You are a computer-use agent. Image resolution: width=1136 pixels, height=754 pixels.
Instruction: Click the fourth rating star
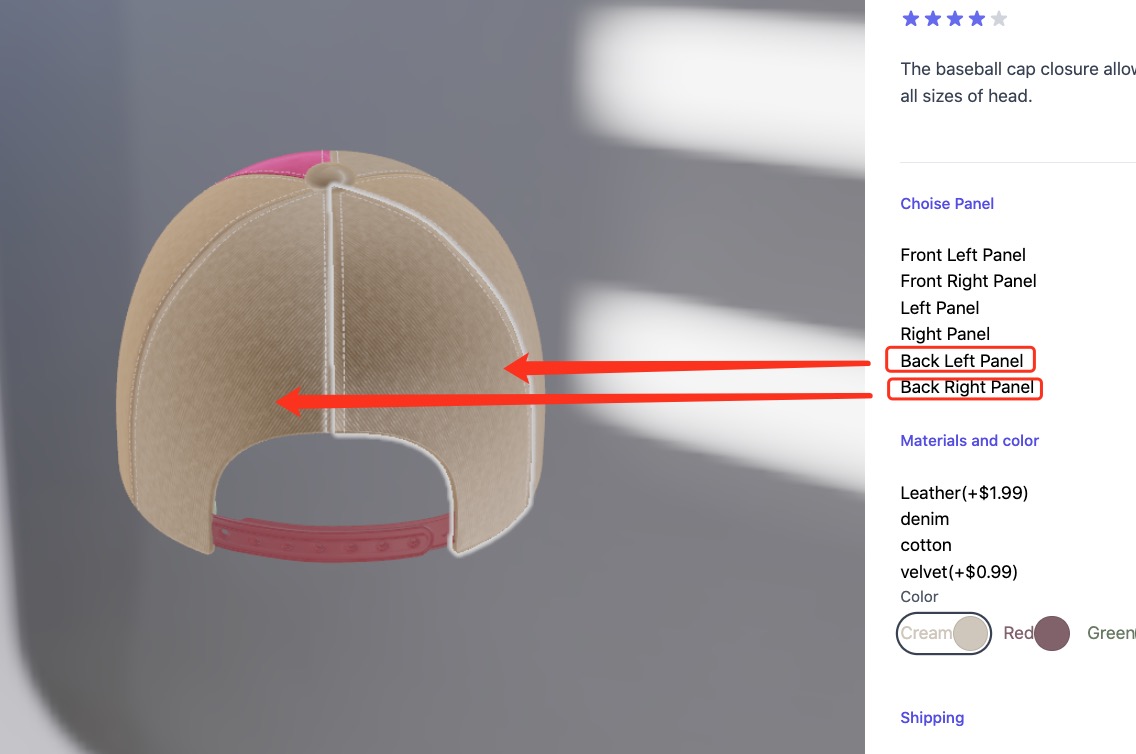point(977,19)
